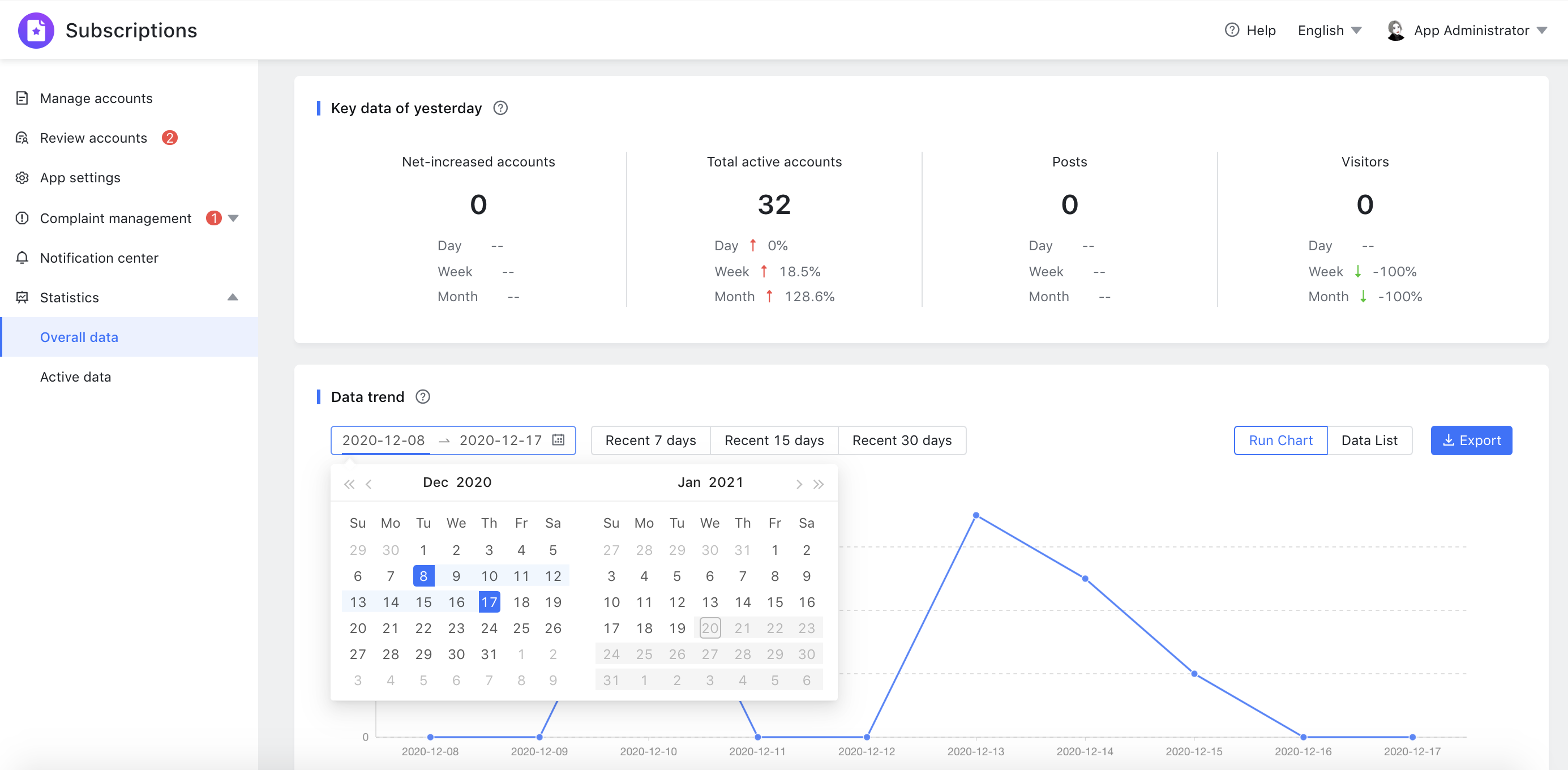Select the Recent 15 days range
The height and width of the screenshot is (770, 1568).
[774, 440]
